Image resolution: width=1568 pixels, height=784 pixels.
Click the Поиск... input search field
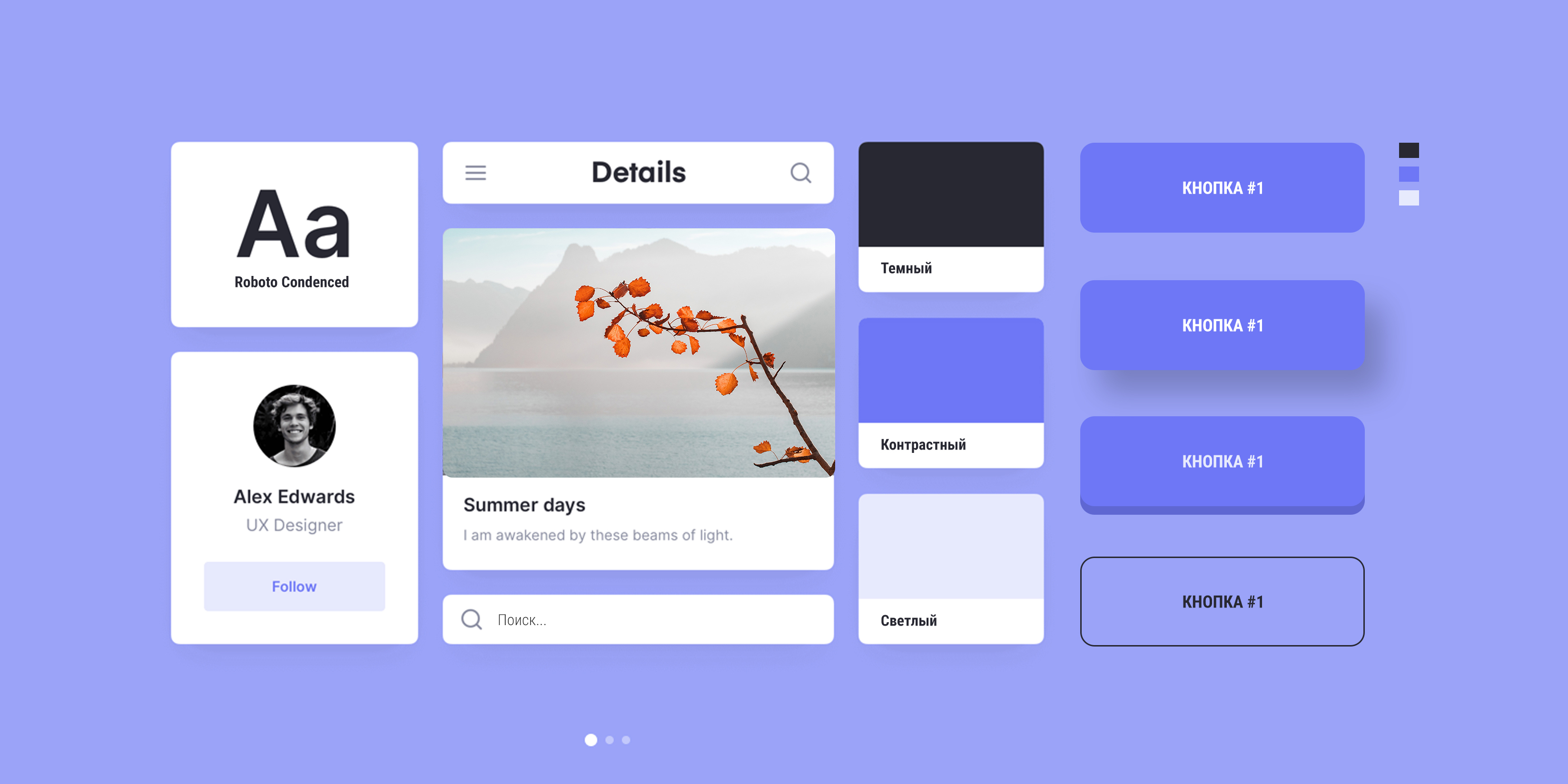click(641, 620)
